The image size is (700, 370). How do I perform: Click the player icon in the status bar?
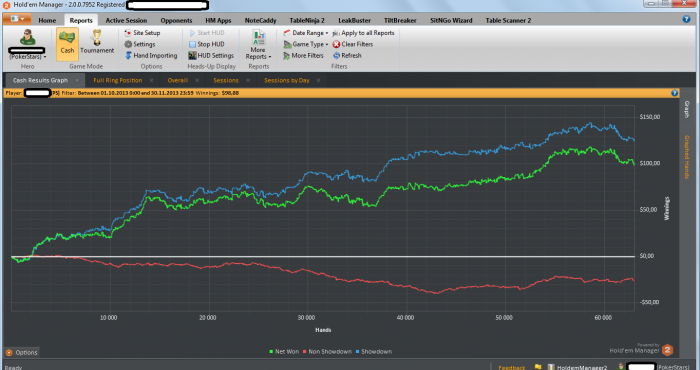pyautogui.click(x=621, y=367)
